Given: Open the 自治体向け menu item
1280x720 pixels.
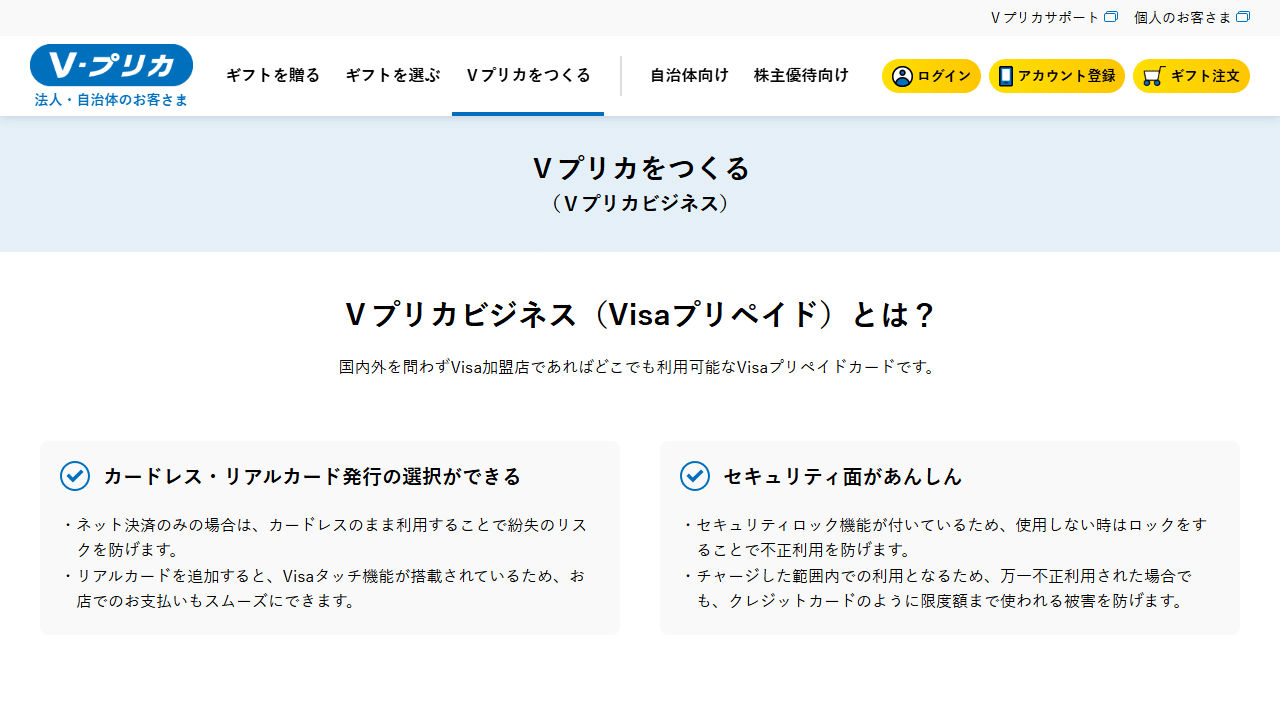Looking at the screenshot, I should [x=689, y=75].
